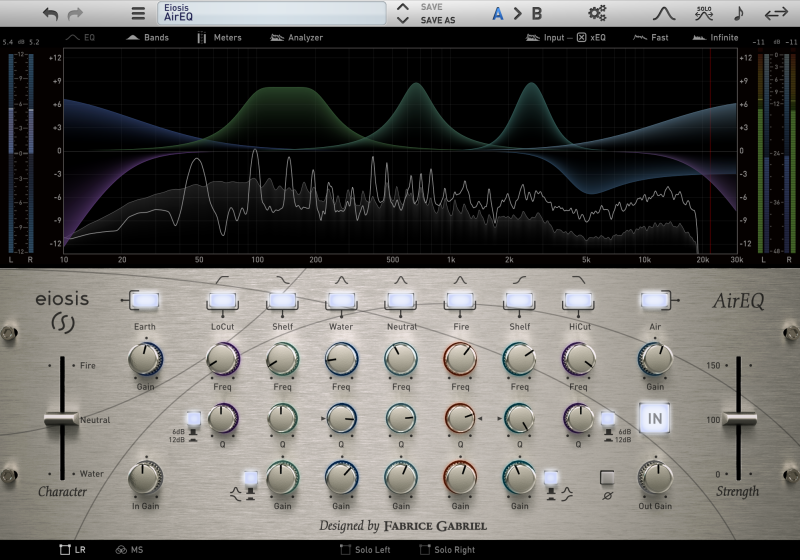
Task: Click the bell curve icon in toolbar
Action: click(x=664, y=13)
